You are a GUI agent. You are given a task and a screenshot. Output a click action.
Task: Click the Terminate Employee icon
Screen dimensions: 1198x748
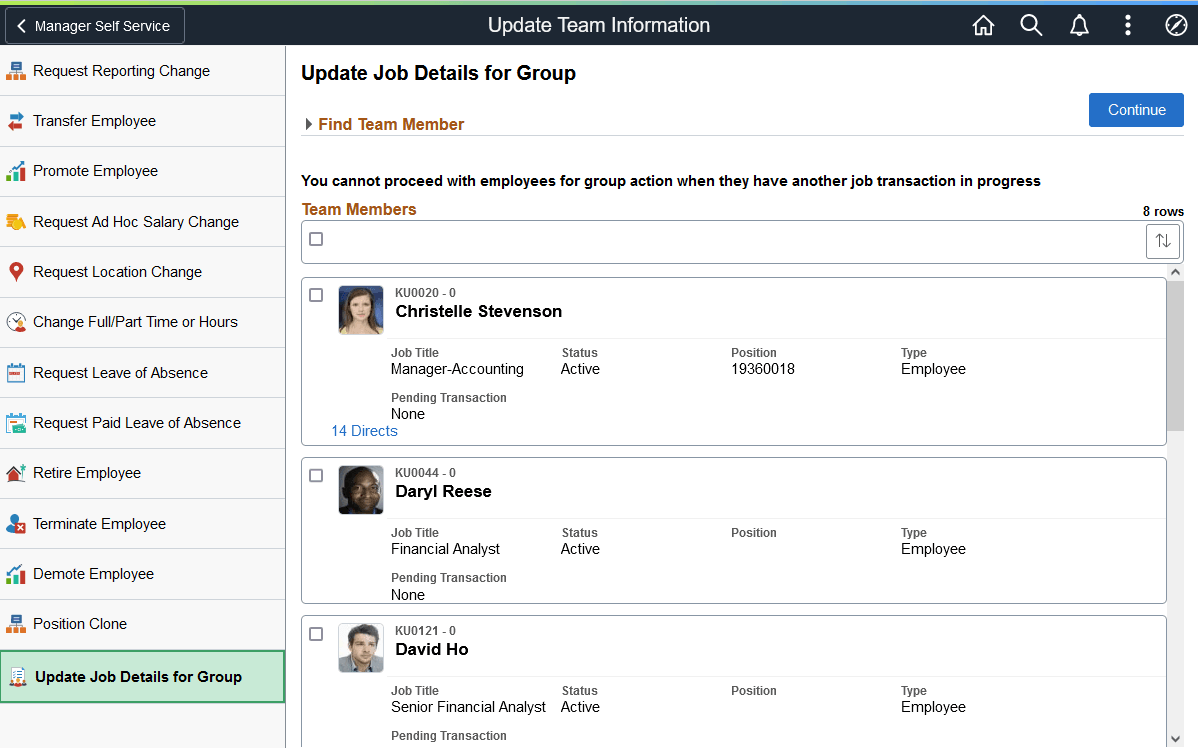pos(16,523)
